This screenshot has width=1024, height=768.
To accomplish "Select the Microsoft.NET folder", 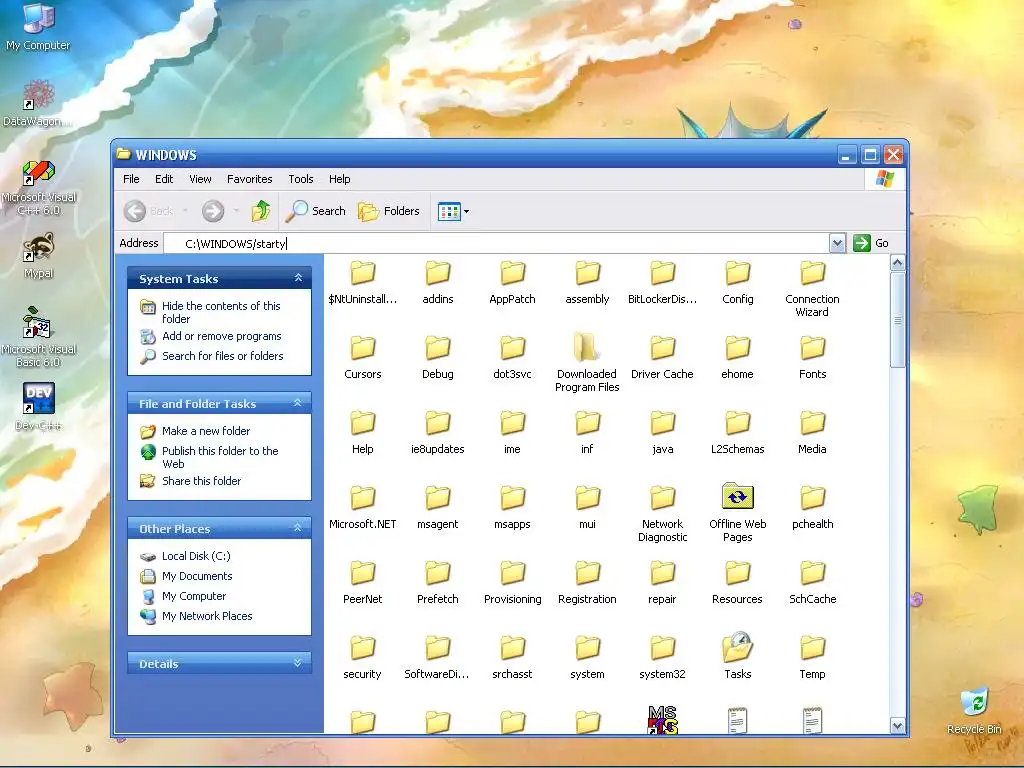I will (x=362, y=507).
